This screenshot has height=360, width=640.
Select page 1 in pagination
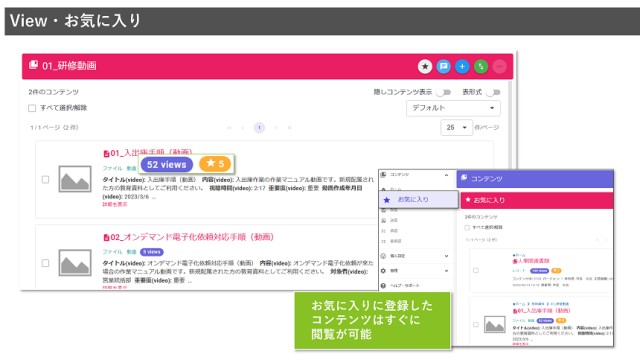(x=259, y=128)
